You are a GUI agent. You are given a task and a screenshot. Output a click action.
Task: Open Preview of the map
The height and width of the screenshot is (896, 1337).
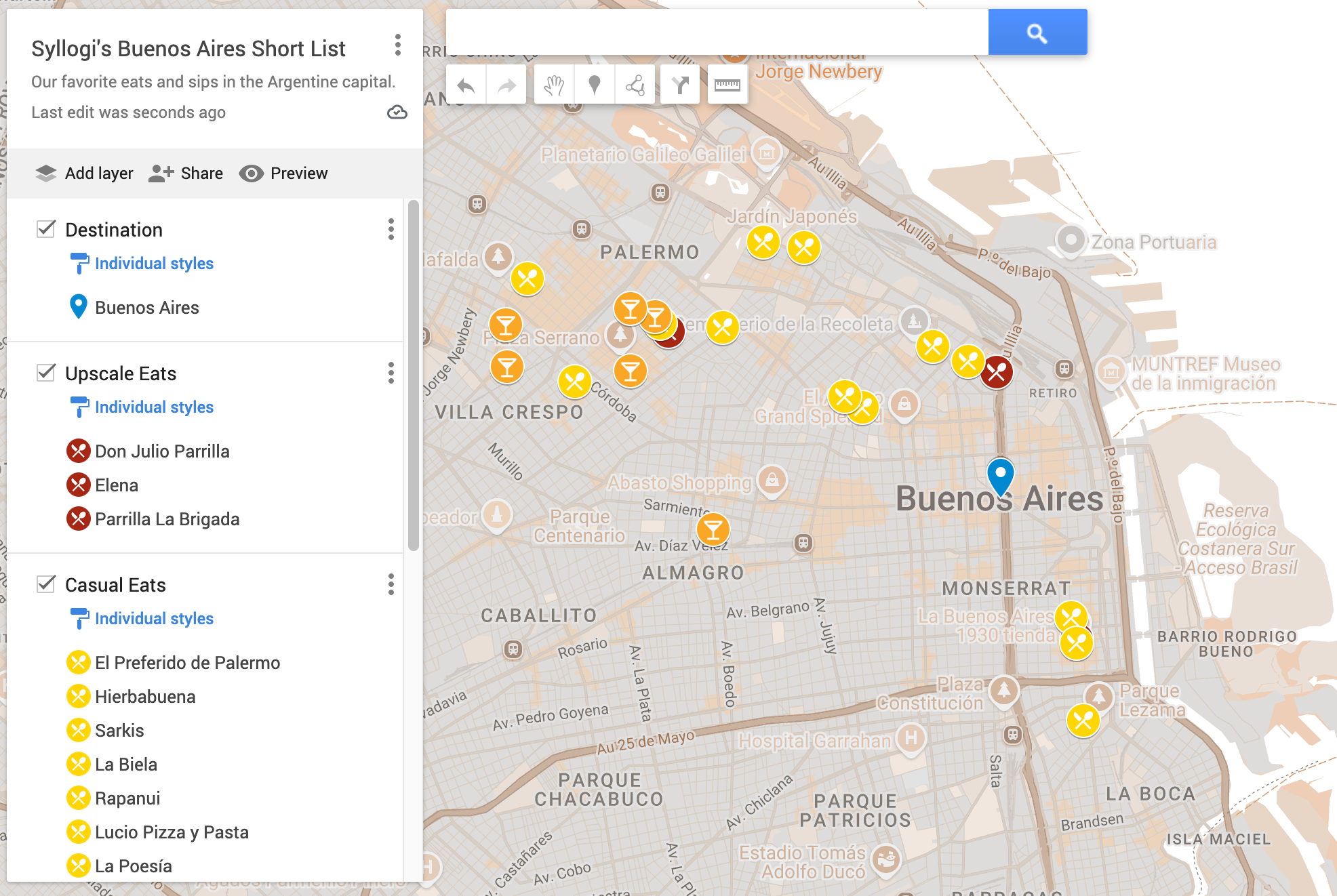click(283, 174)
